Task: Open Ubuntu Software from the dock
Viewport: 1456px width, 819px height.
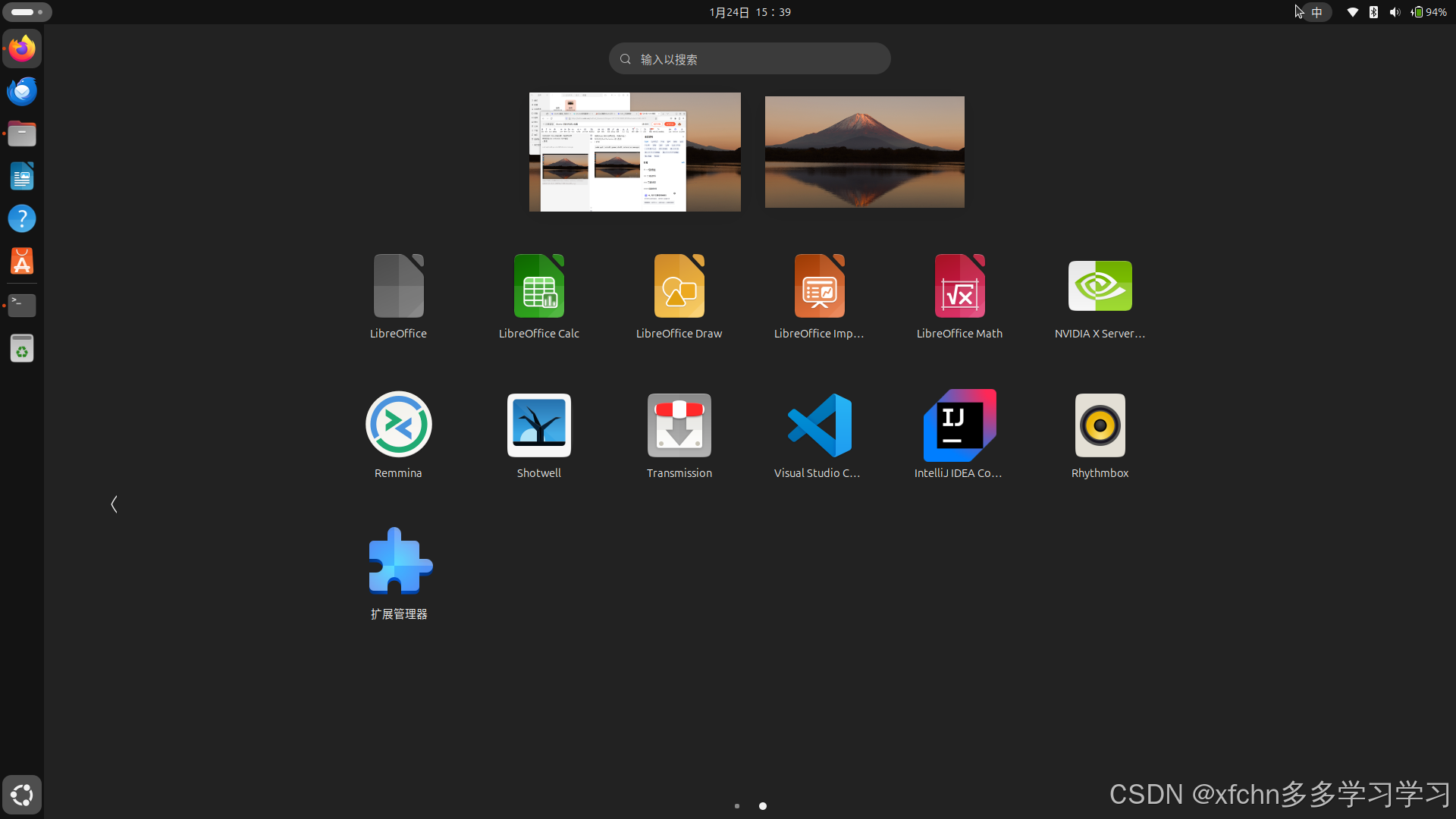Action: pyautogui.click(x=22, y=262)
